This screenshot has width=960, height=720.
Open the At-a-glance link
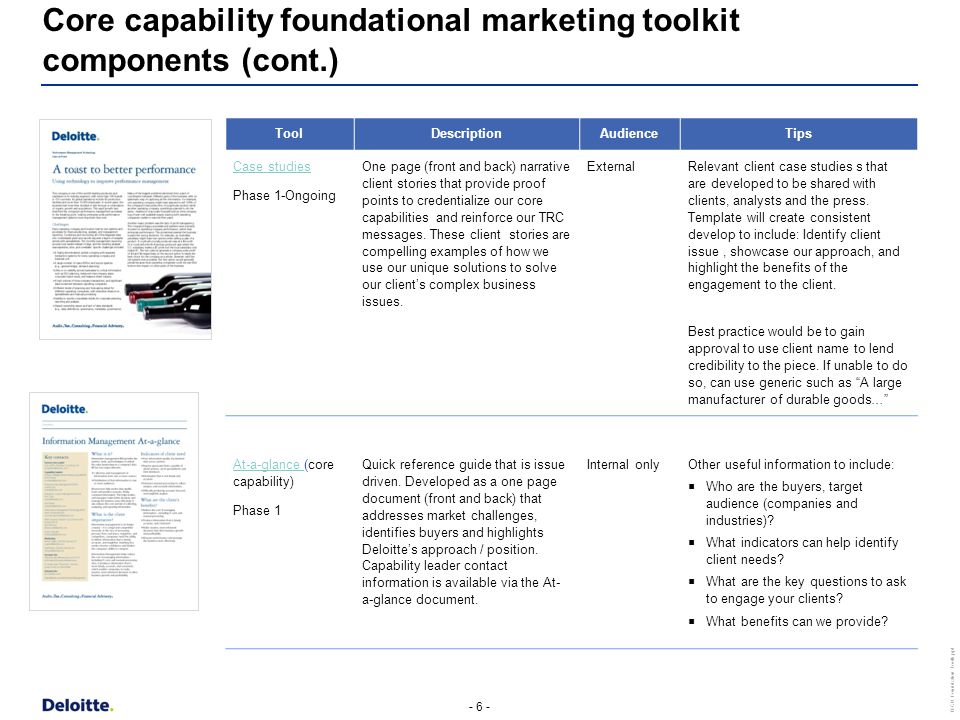267,465
